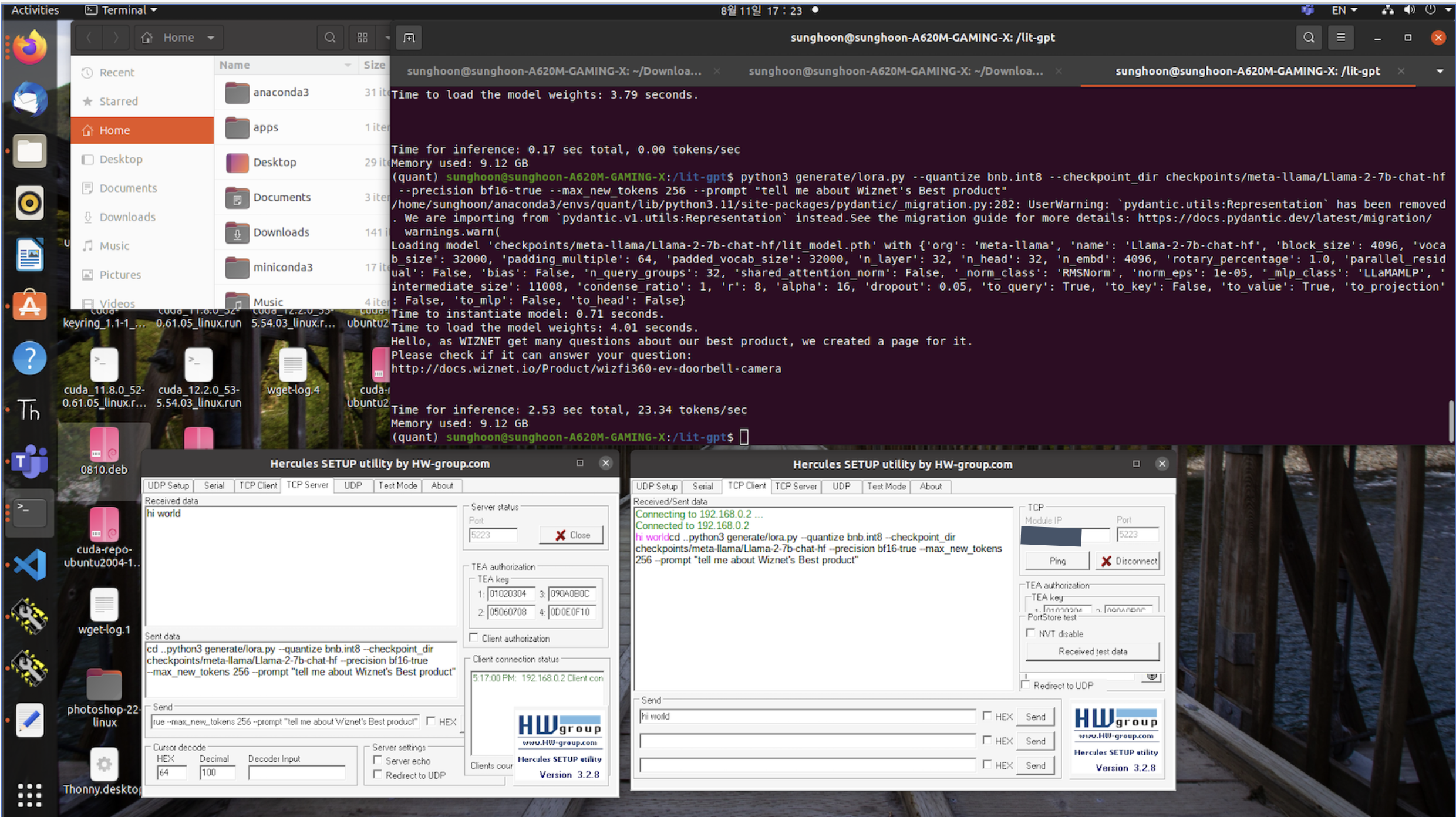
Task: Open the Help icon in the dock
Action: coord(29,357)
